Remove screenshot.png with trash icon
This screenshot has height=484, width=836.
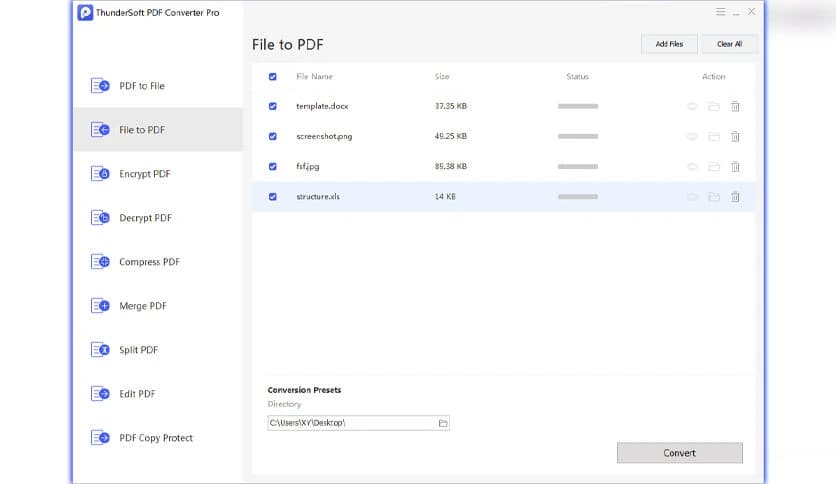[735, 136]
